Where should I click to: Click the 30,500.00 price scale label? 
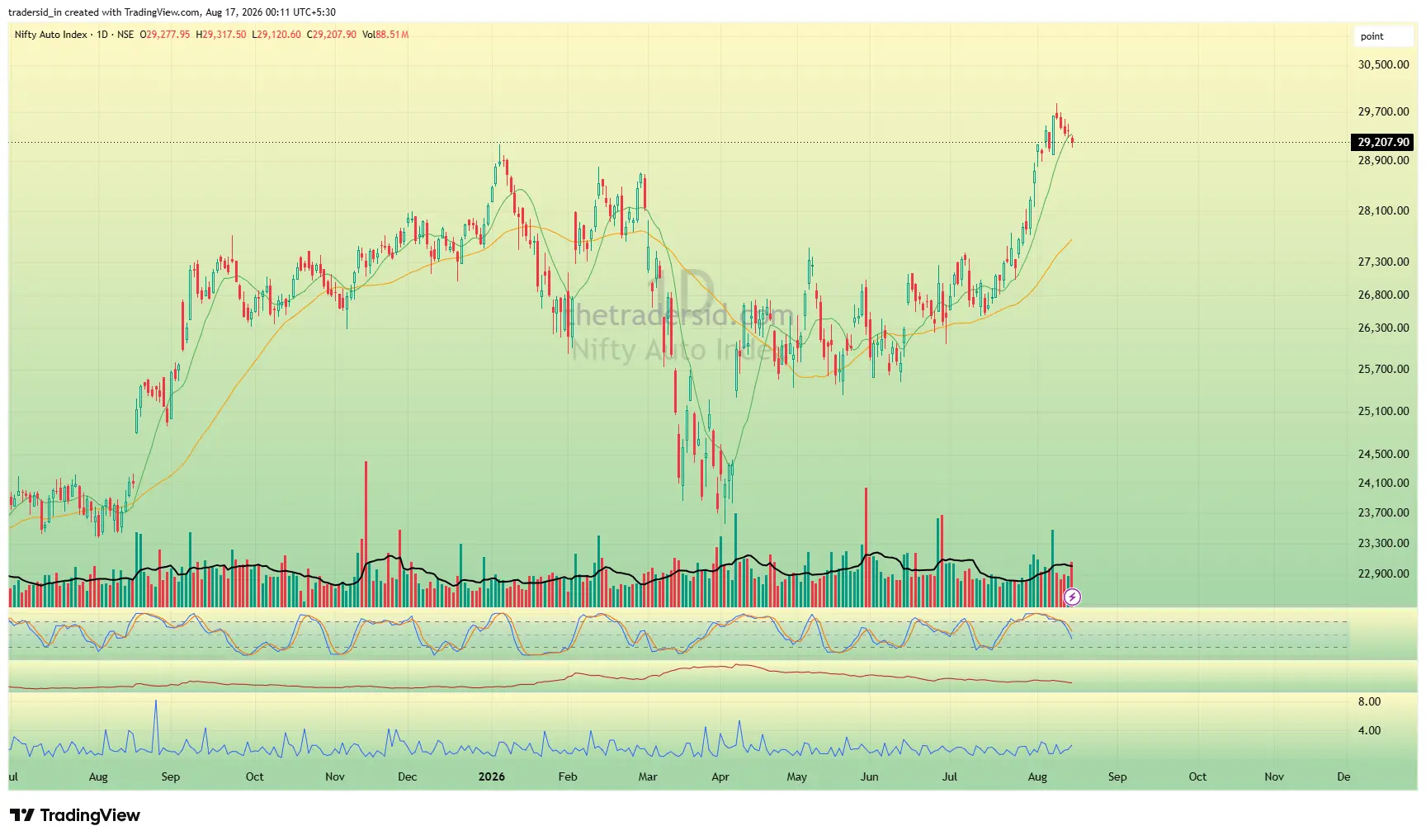pyautogui.click(x=1384, y=64)
